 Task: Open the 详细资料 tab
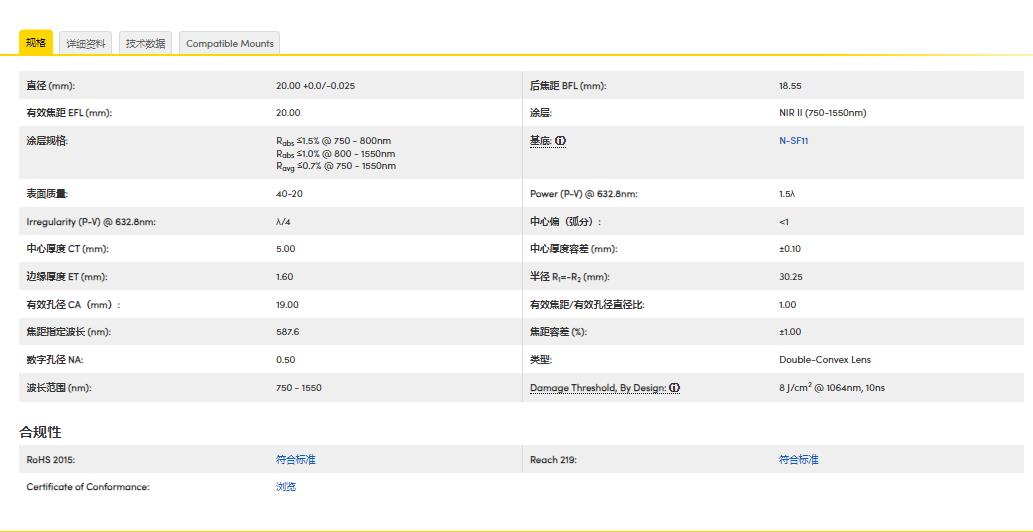(86, 44)
